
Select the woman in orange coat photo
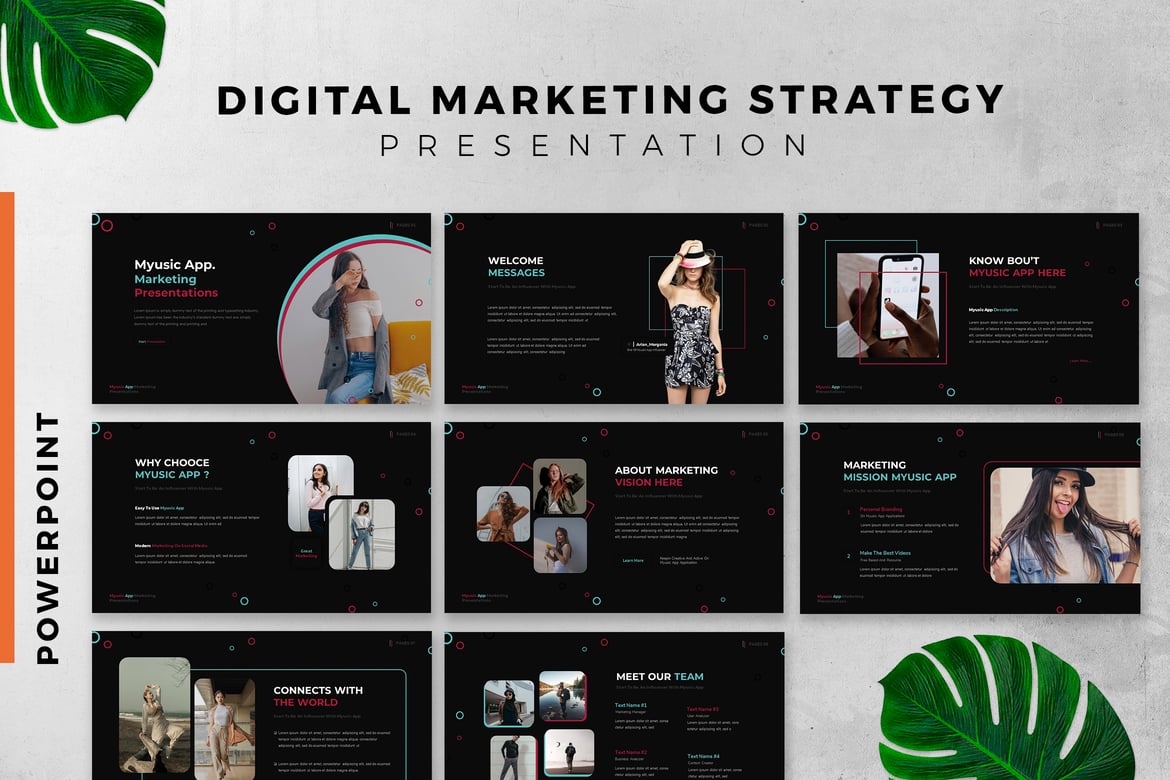(504, 514)
